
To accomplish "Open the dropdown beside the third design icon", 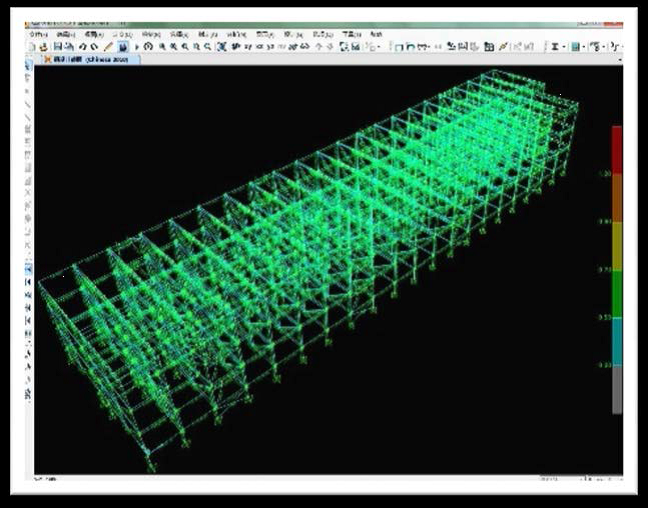I will 604,47.
